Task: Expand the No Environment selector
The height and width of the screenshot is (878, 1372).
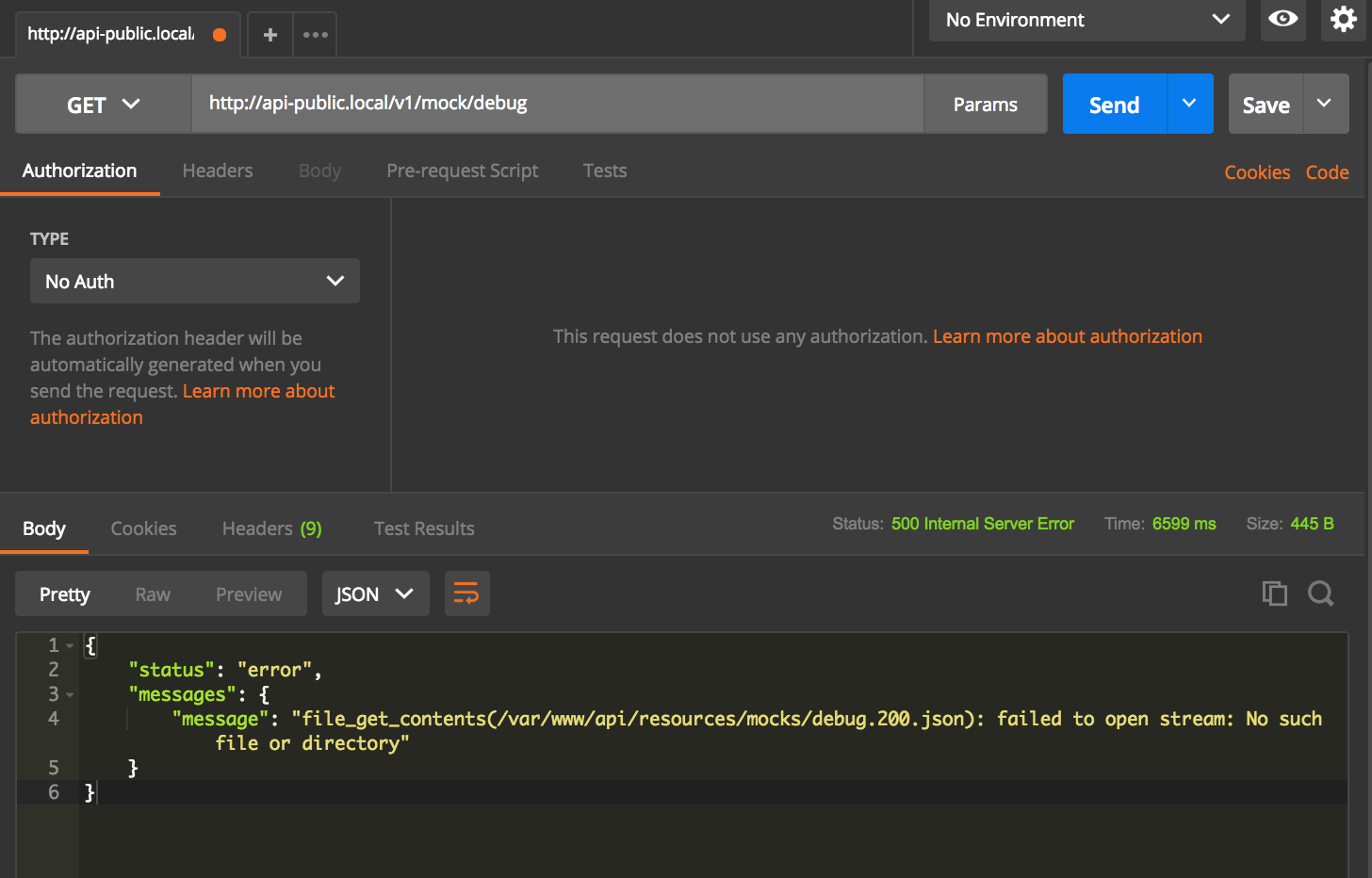Action: coord(1086,20)
